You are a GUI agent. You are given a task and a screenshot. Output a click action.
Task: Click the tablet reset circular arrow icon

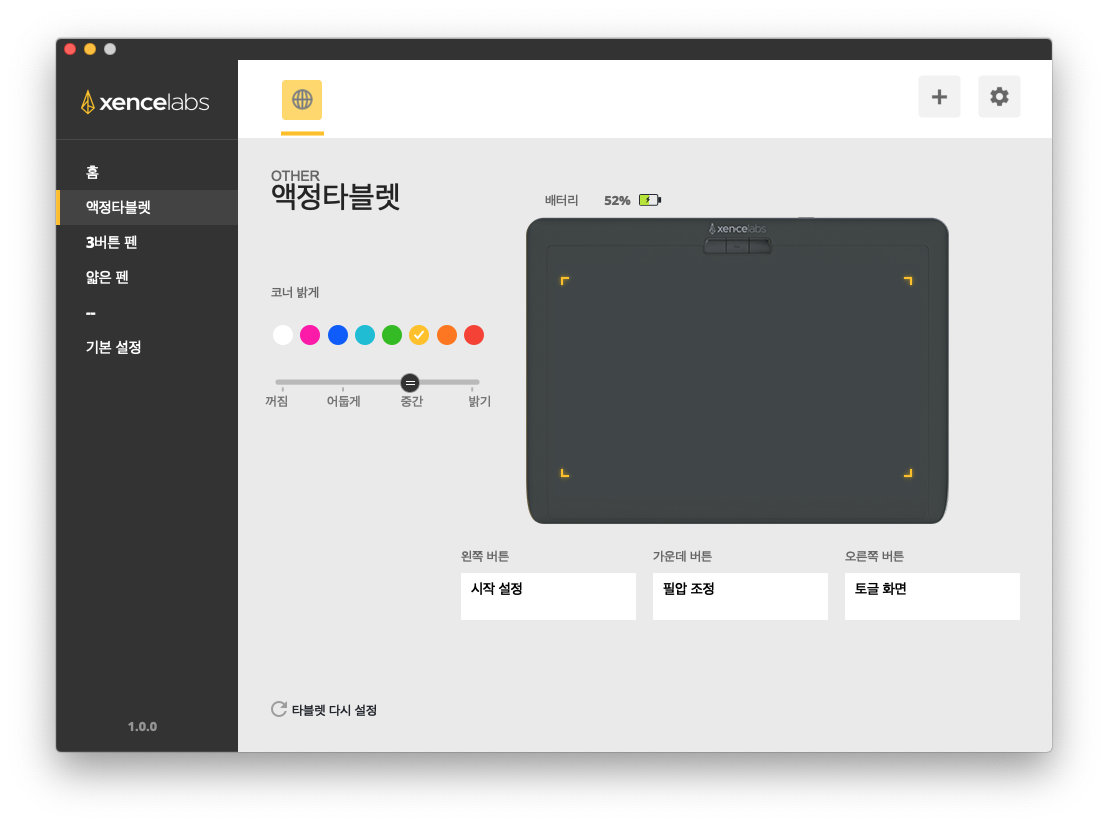279,709
